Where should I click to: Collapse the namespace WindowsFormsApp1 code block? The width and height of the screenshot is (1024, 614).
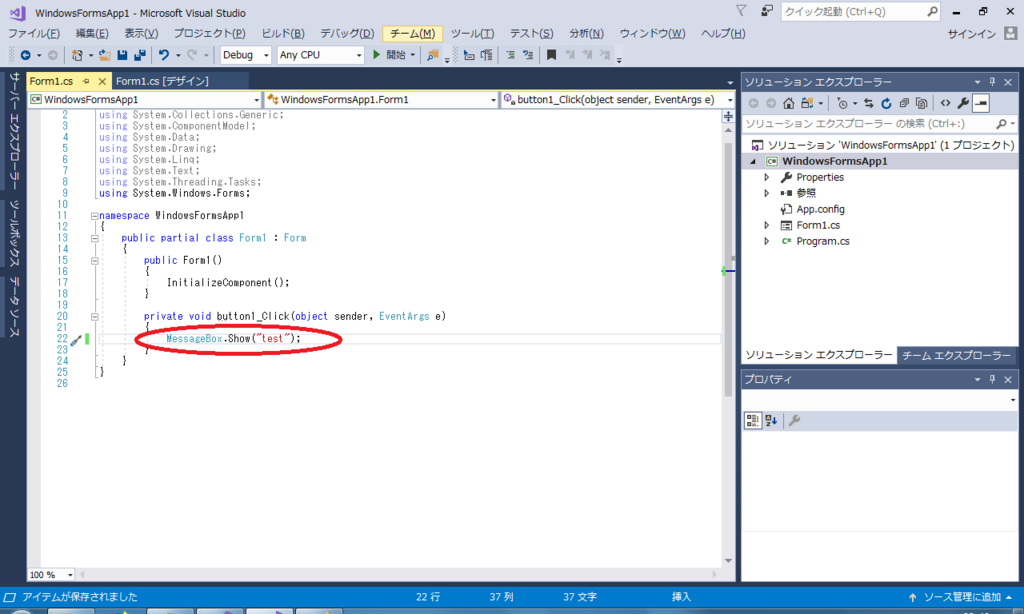click(94, 216)
